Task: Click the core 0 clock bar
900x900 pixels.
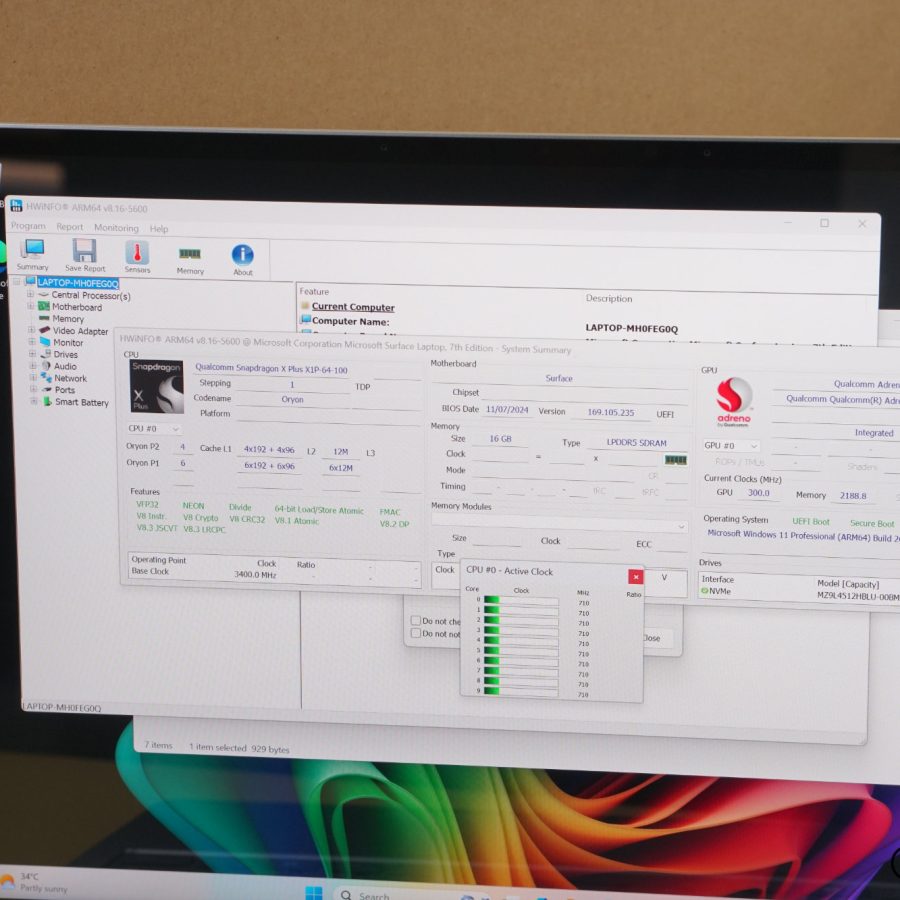Action: 521,600
